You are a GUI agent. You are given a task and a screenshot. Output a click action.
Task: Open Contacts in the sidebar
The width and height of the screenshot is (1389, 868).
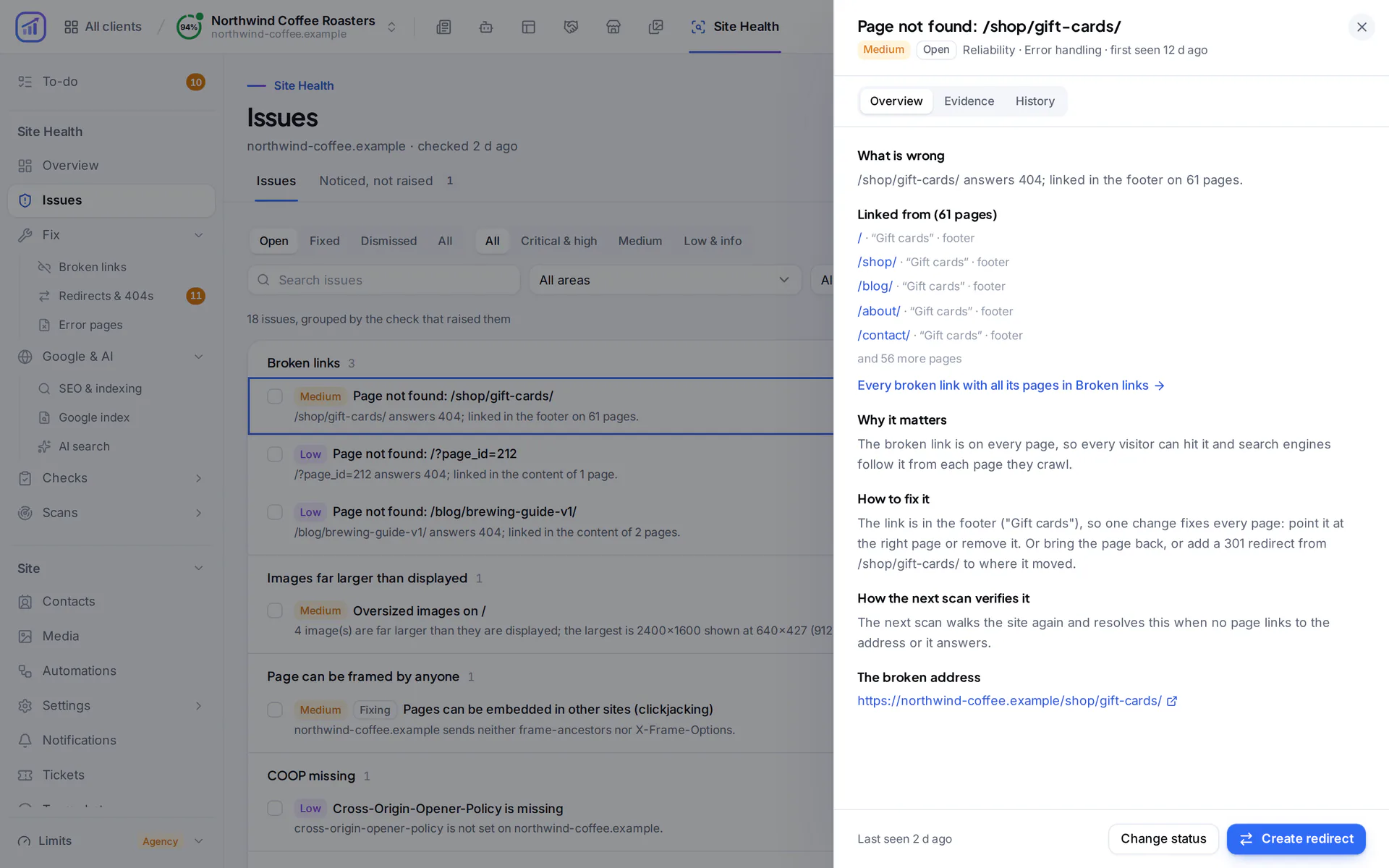[111, 601]
